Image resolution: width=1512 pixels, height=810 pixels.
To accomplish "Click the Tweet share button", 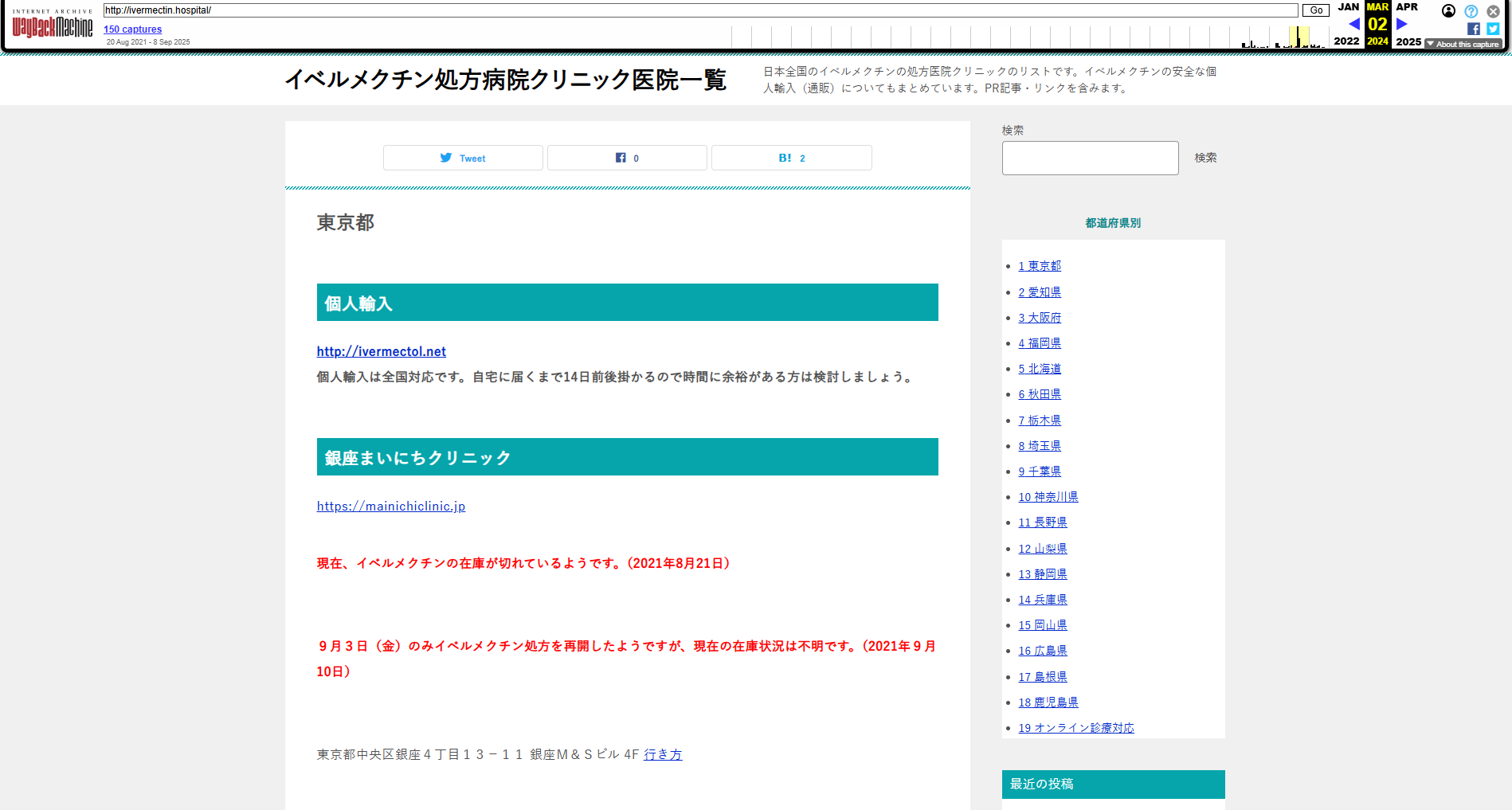I will click(x=463, y=158).
